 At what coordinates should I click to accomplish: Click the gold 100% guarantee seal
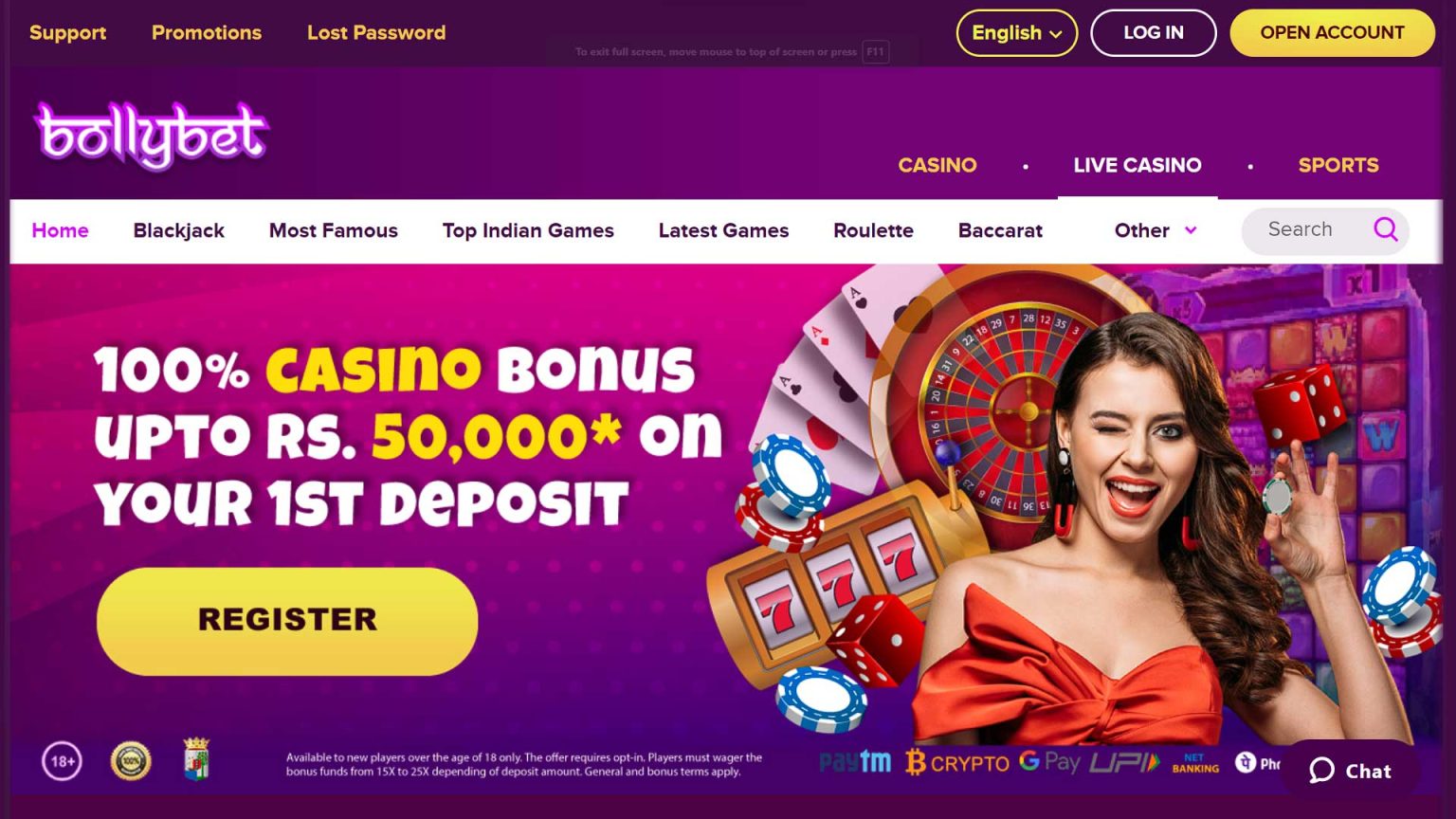[x=131, y=761]
